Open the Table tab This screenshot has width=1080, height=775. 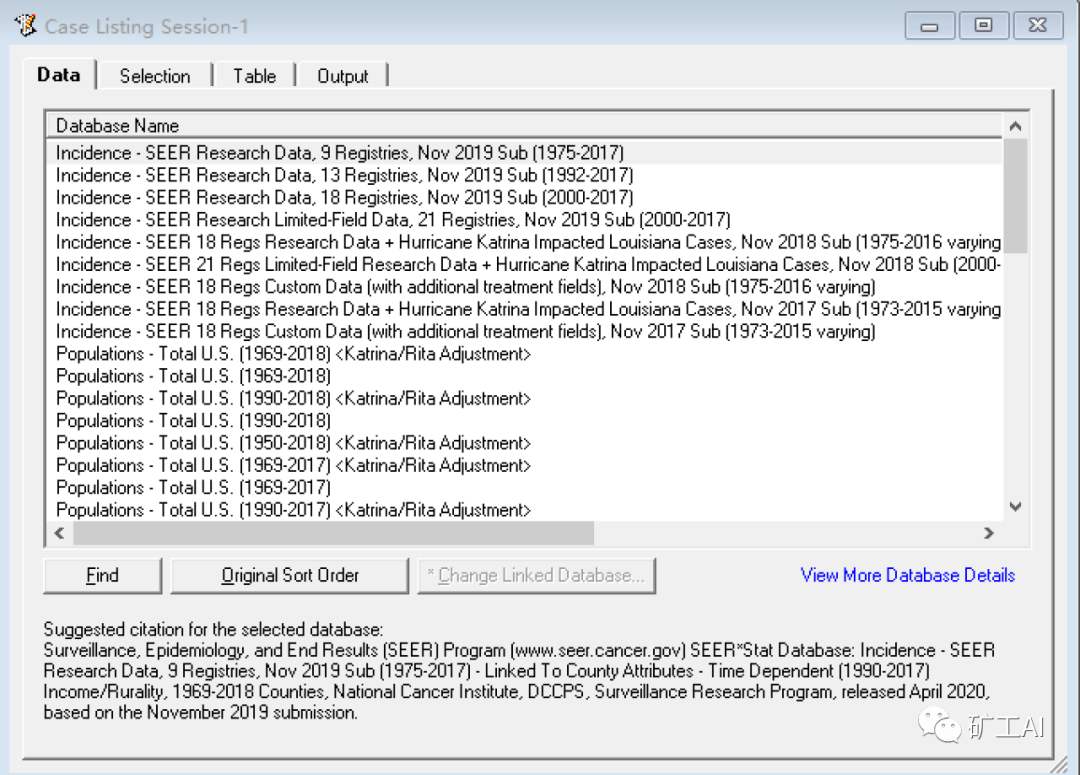[254, 76]
